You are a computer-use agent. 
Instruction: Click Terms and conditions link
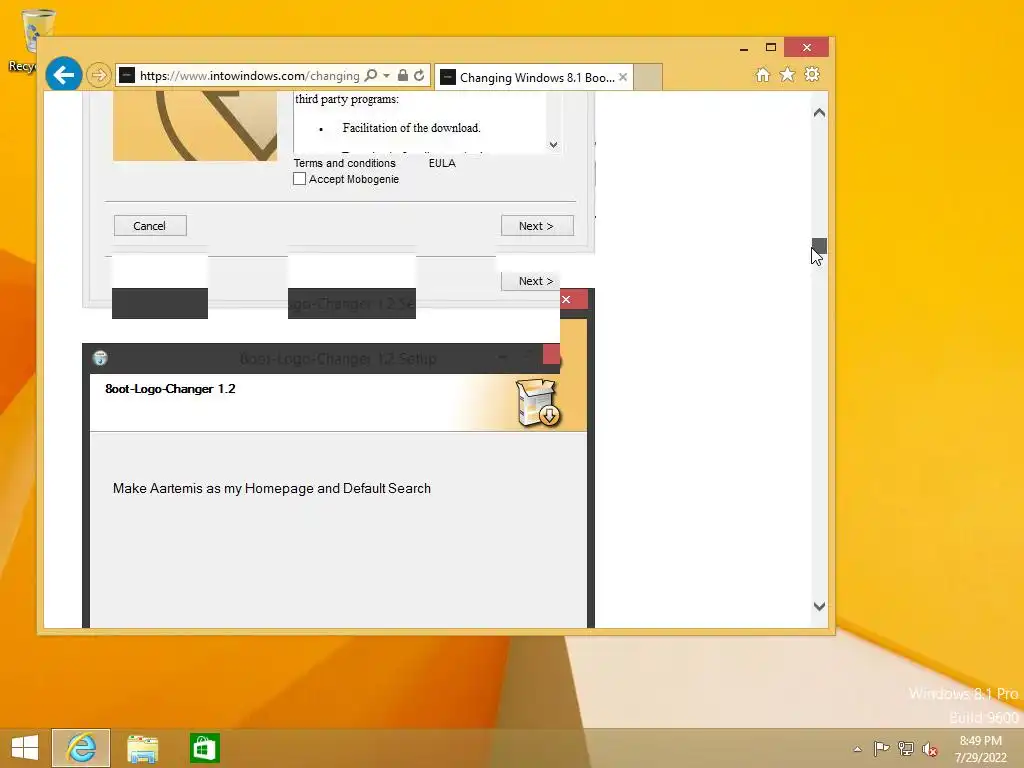pyautogui.click(x=344, y=163)
